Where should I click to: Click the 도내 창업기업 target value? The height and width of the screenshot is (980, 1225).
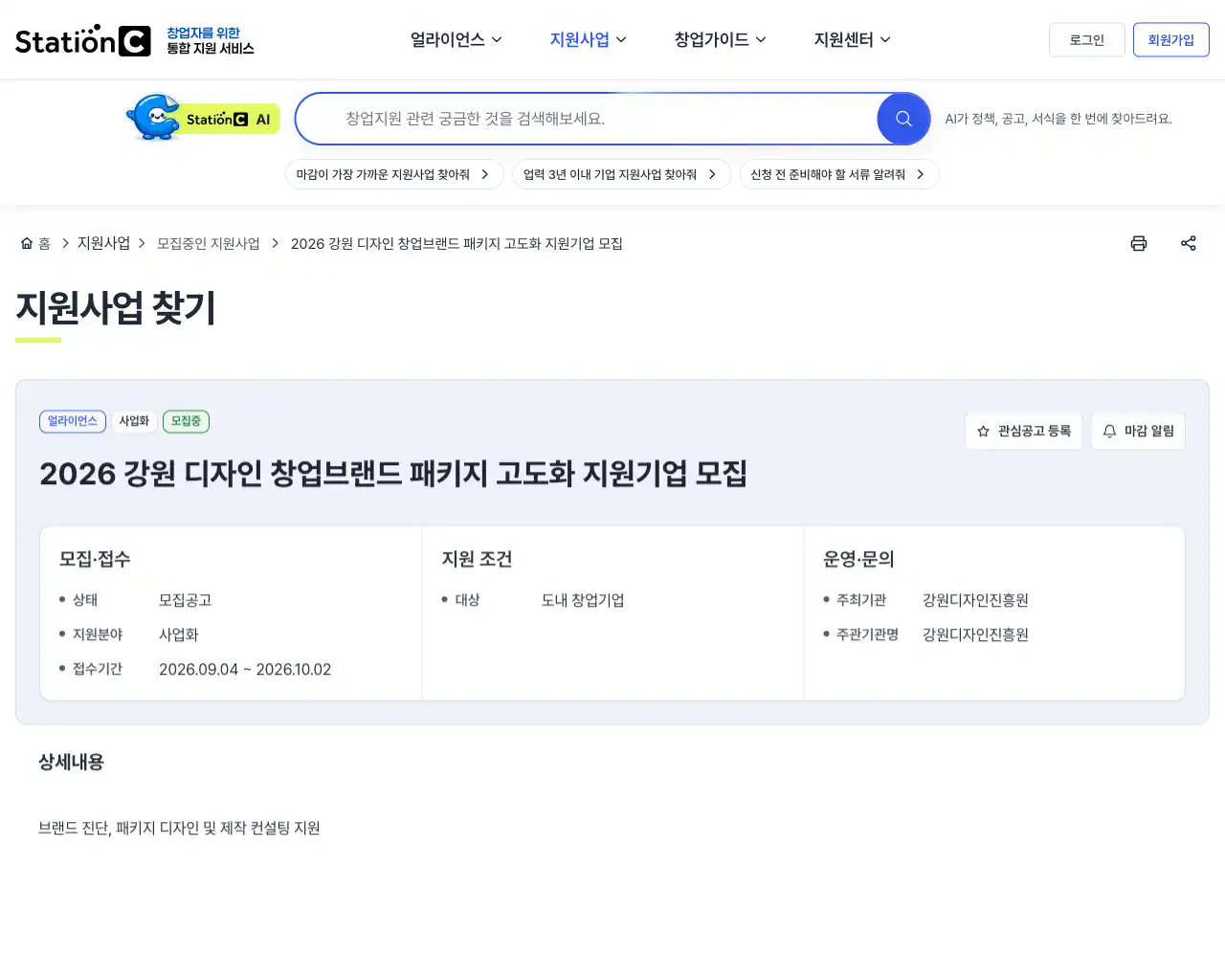tap(583, 600)
